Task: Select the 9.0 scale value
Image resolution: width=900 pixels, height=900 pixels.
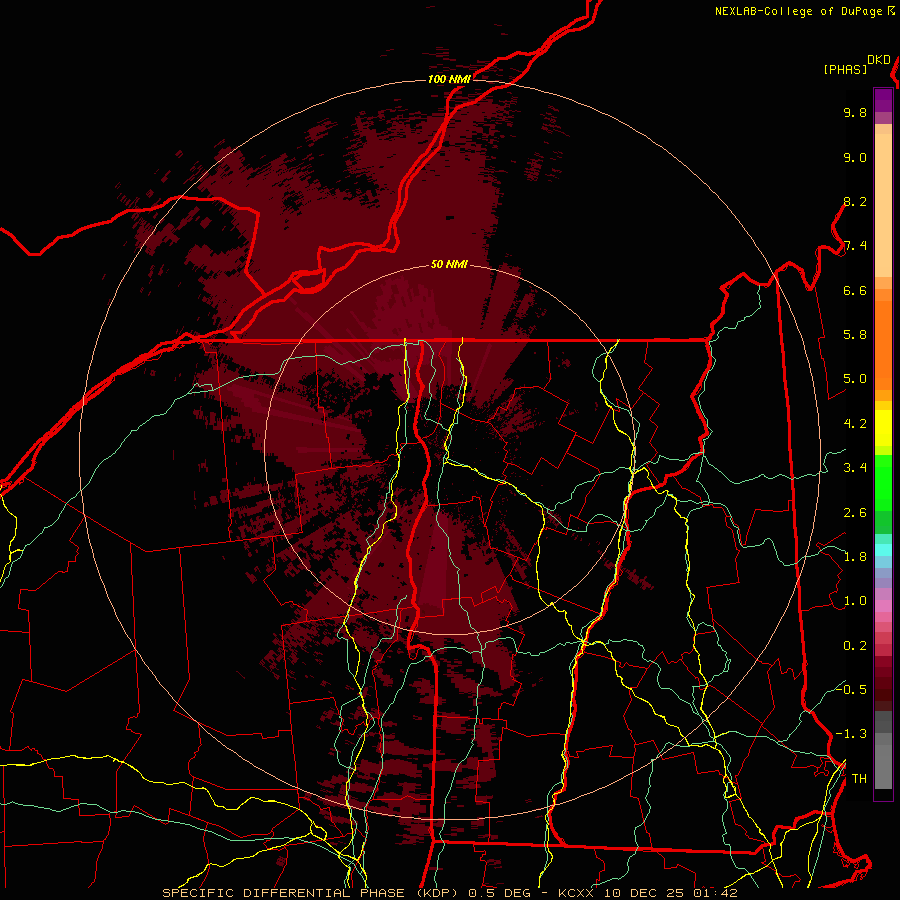Action: (x=855, y=157)
